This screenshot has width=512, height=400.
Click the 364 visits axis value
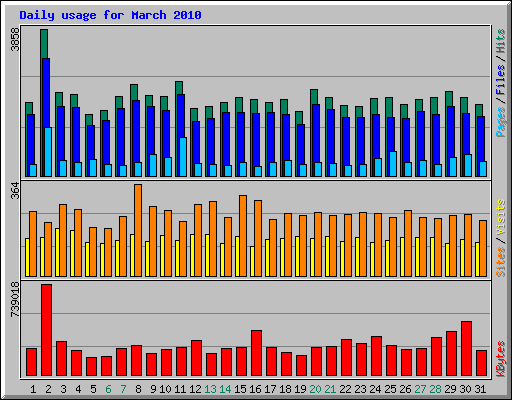point(15,190)
